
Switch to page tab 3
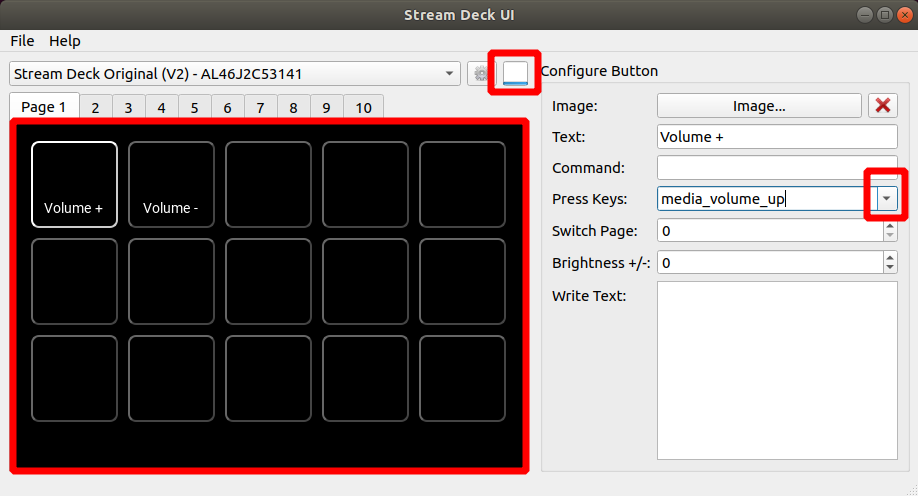[128, 108]
